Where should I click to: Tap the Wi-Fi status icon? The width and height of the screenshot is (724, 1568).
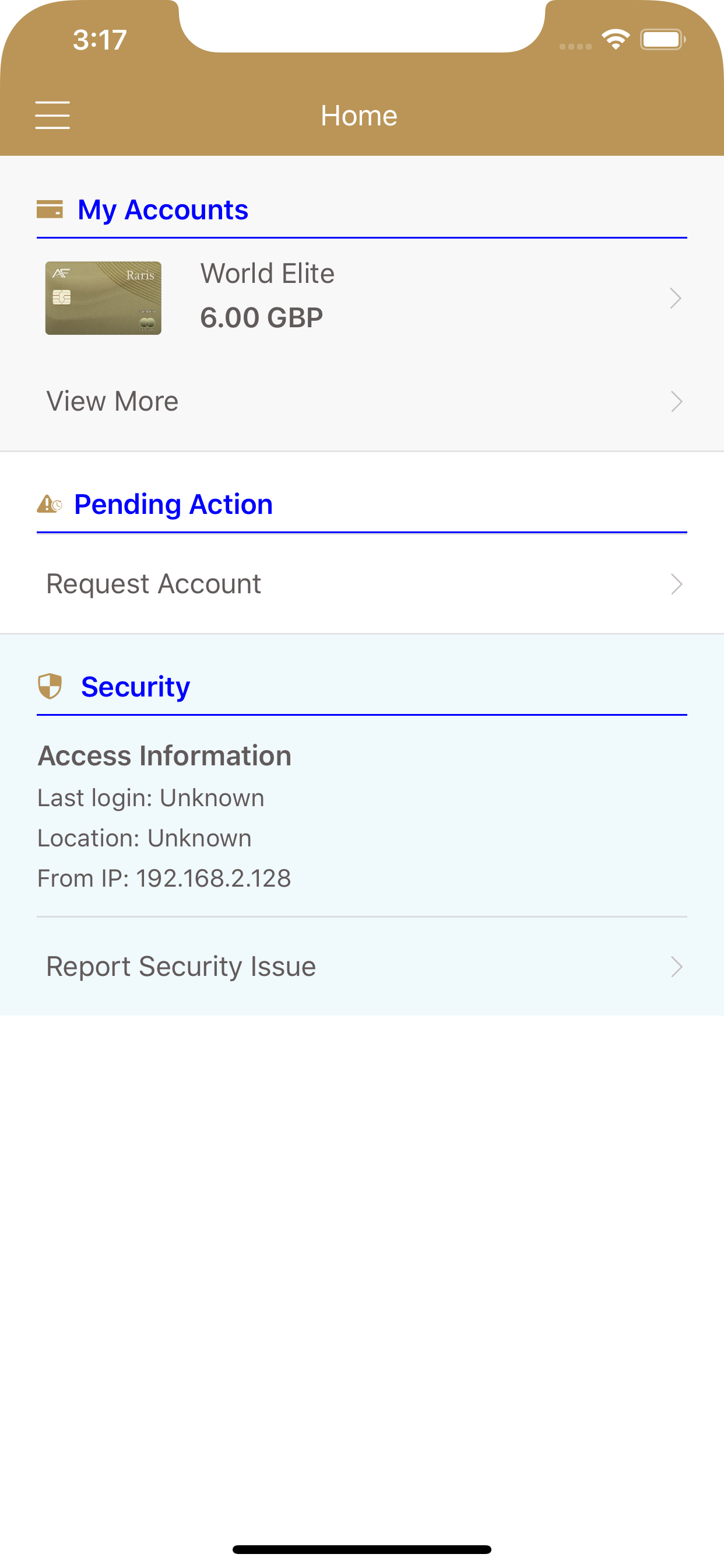(615, 40)
